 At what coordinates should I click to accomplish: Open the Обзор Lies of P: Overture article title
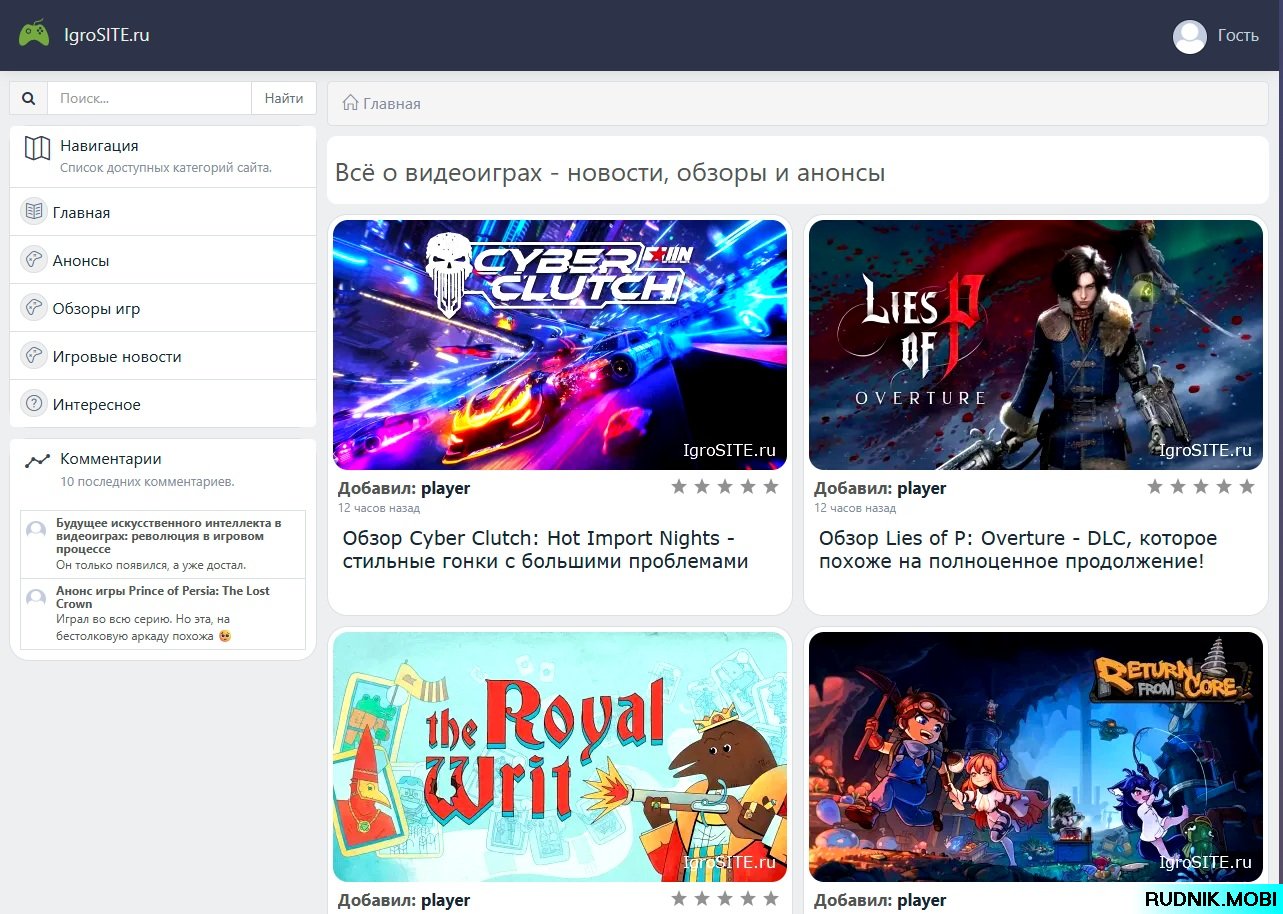pyautogui.click(x=1018, y=550)
